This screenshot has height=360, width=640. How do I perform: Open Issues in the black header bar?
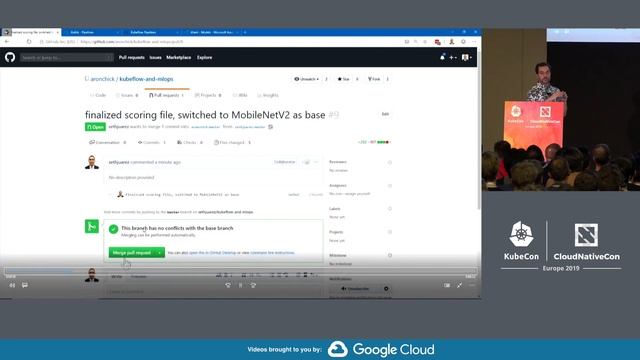(x=155, y=58)
